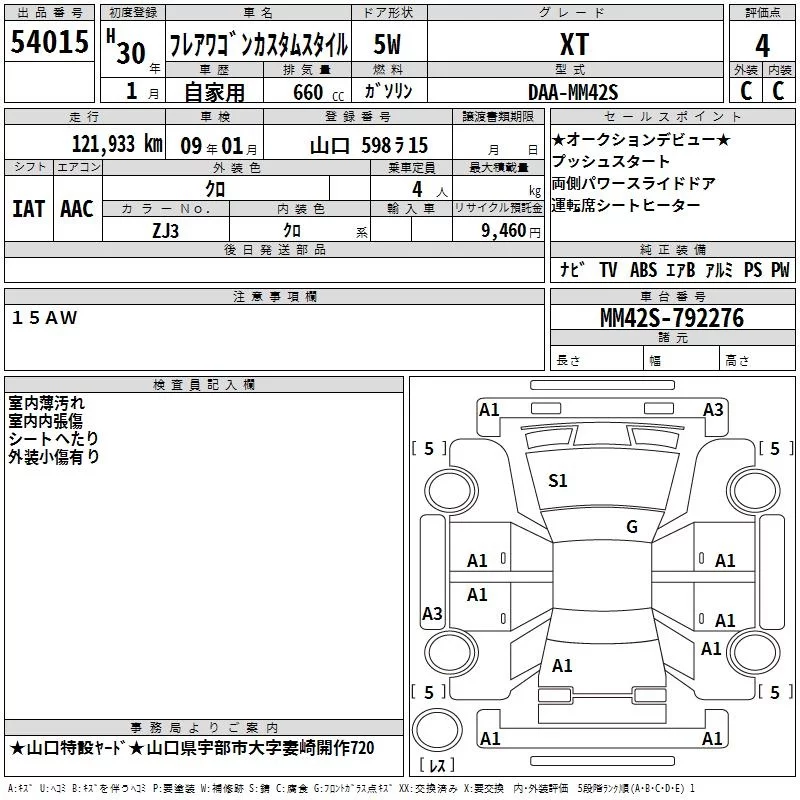
Task: Click the アルミ alloy wheel label
Action: [719, 270]
